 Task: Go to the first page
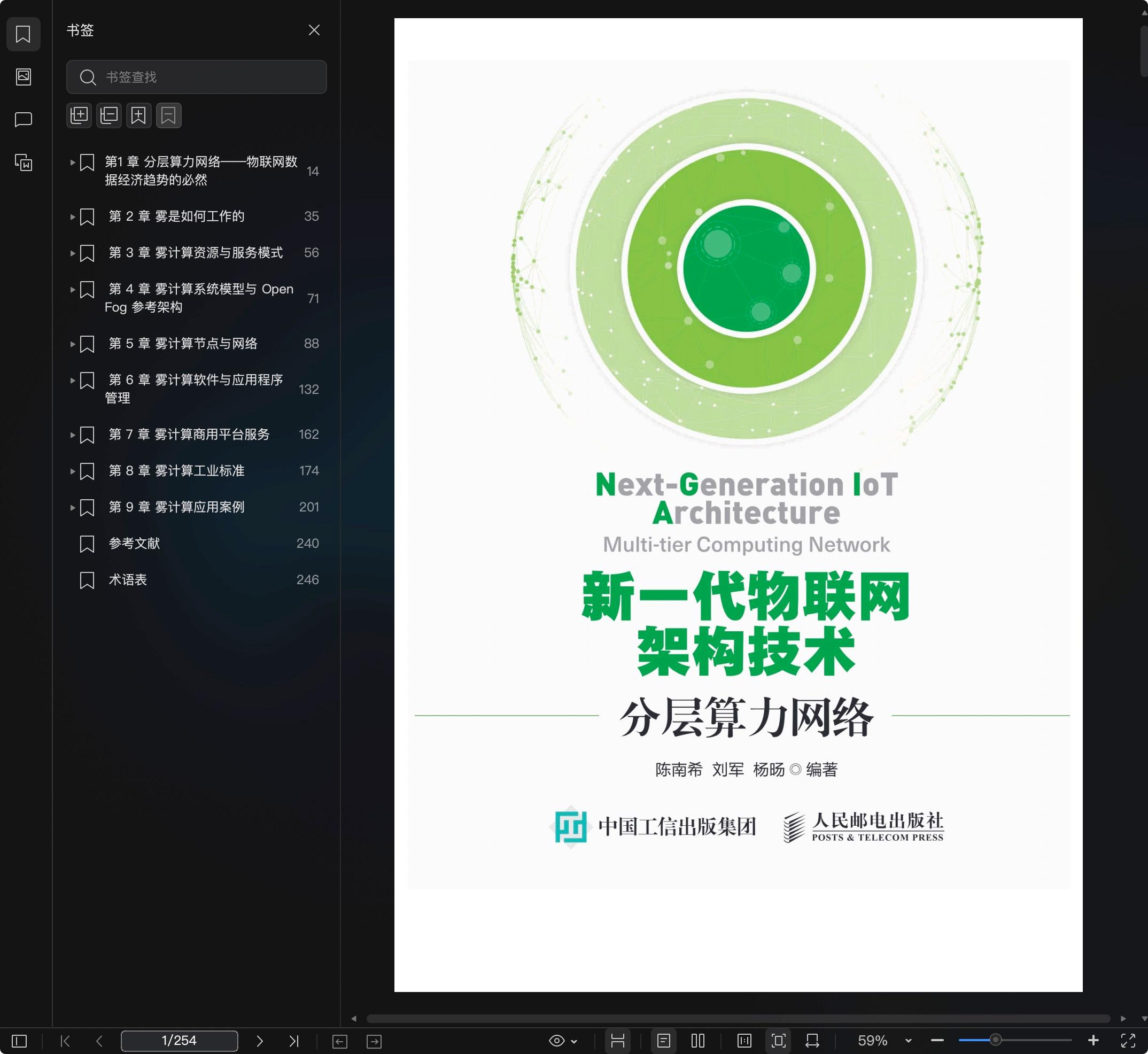[65, 1041]
